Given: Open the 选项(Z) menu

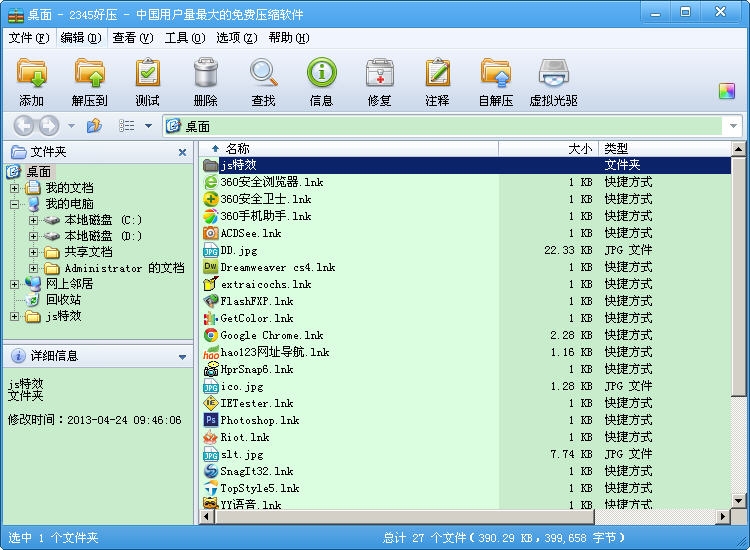Looking at the screenshot, I should point(237,38).
